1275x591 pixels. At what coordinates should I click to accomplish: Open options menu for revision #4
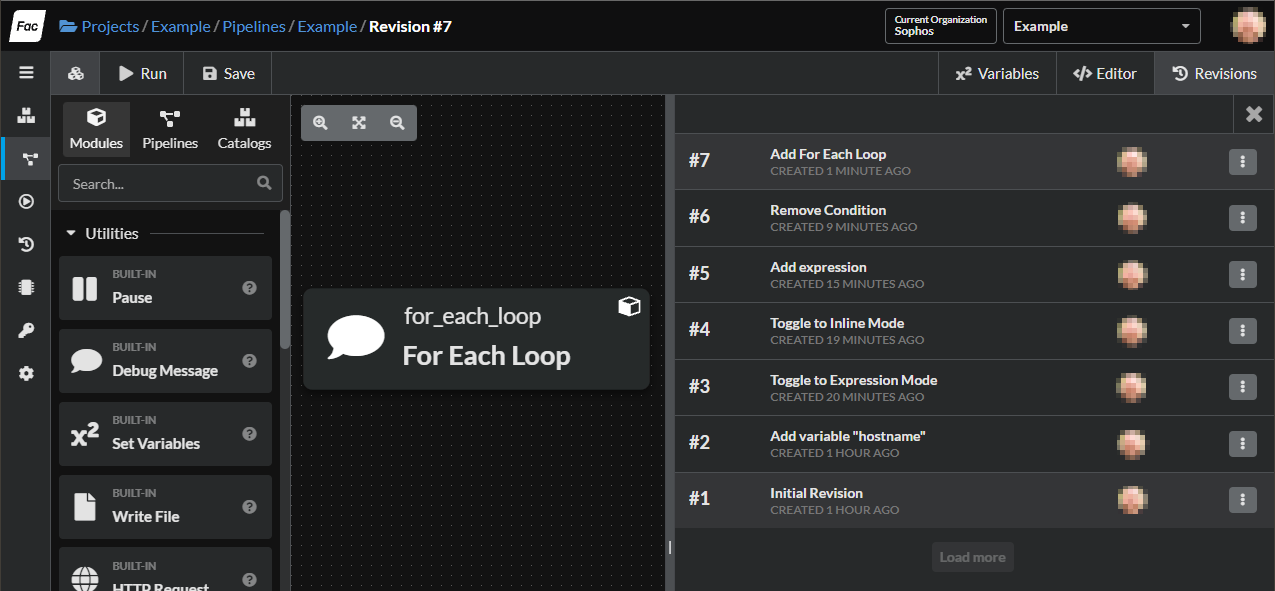(x=1242, y=331)
